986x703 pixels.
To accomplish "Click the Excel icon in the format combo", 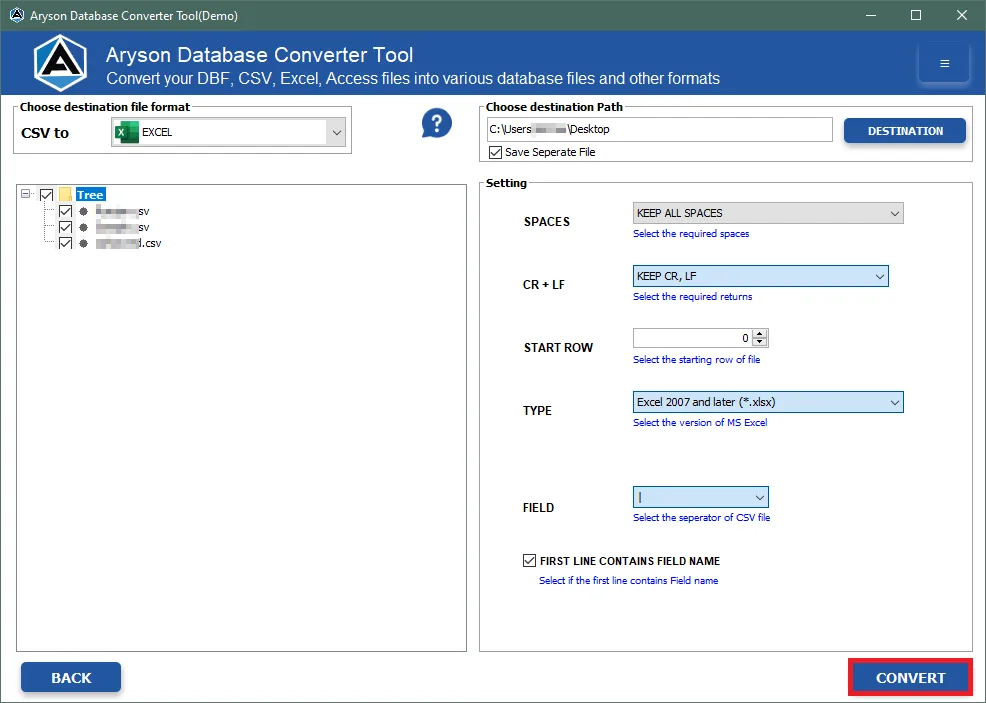I will (x=127, y=133).
